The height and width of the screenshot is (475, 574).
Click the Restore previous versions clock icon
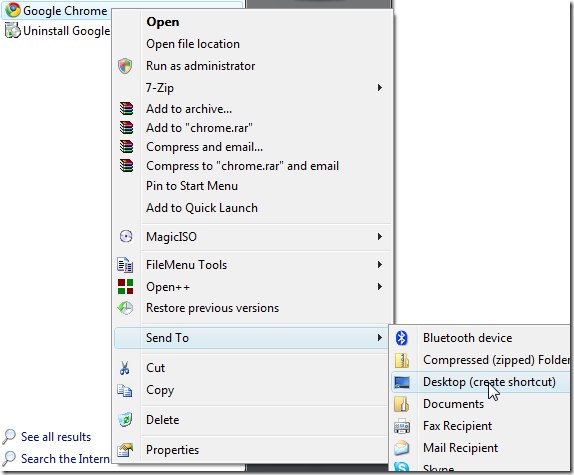click(125, 308)
